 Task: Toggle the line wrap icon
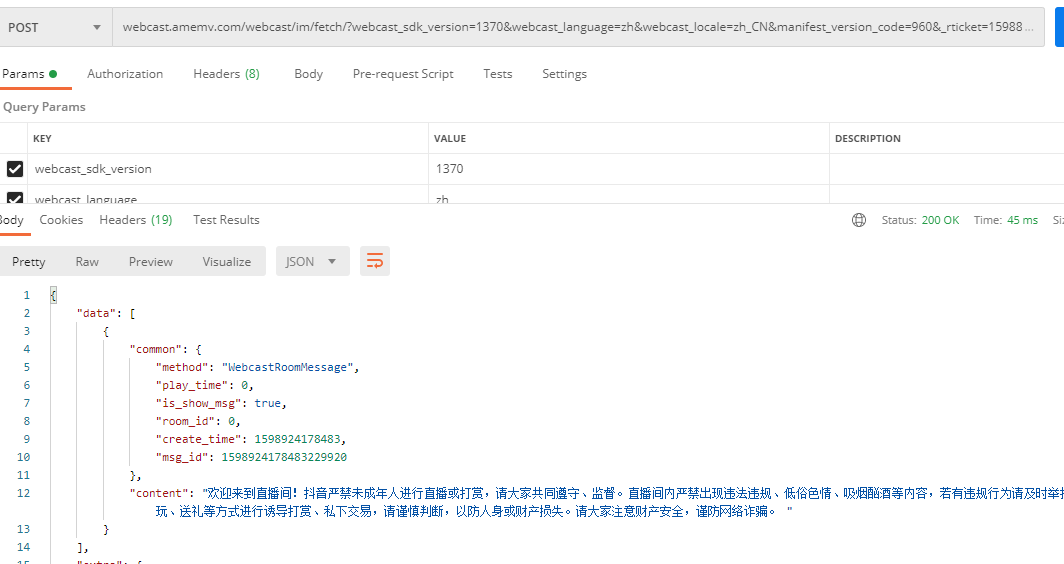(x=375, y=261)
